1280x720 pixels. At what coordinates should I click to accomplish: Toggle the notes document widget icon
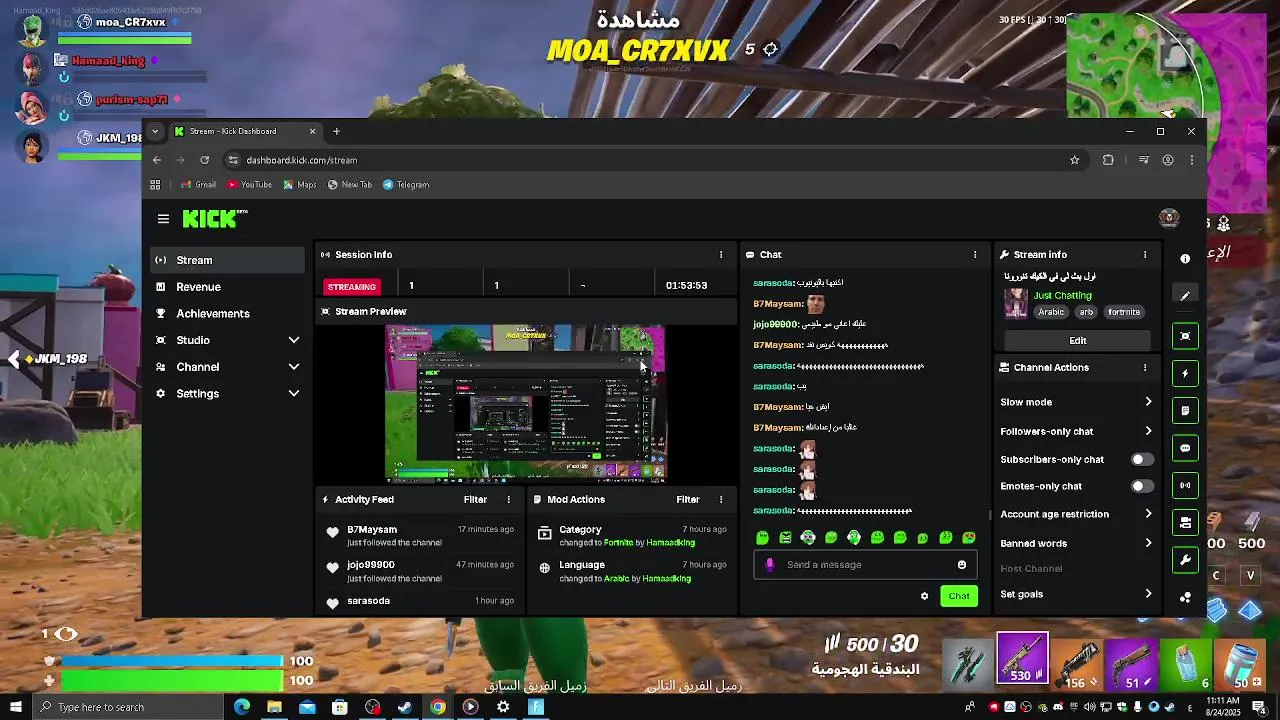tap(1185, 411)
